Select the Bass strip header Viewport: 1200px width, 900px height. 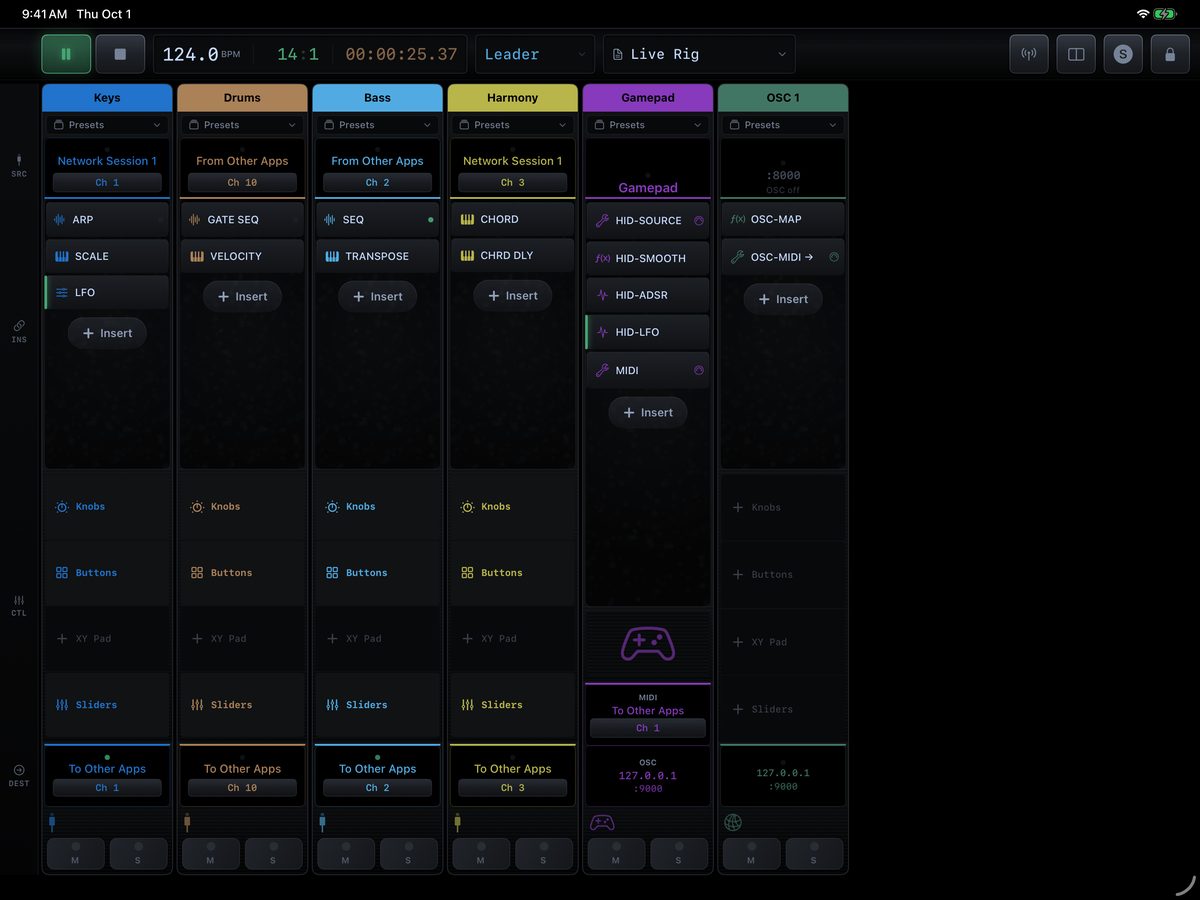pos(377,98)
